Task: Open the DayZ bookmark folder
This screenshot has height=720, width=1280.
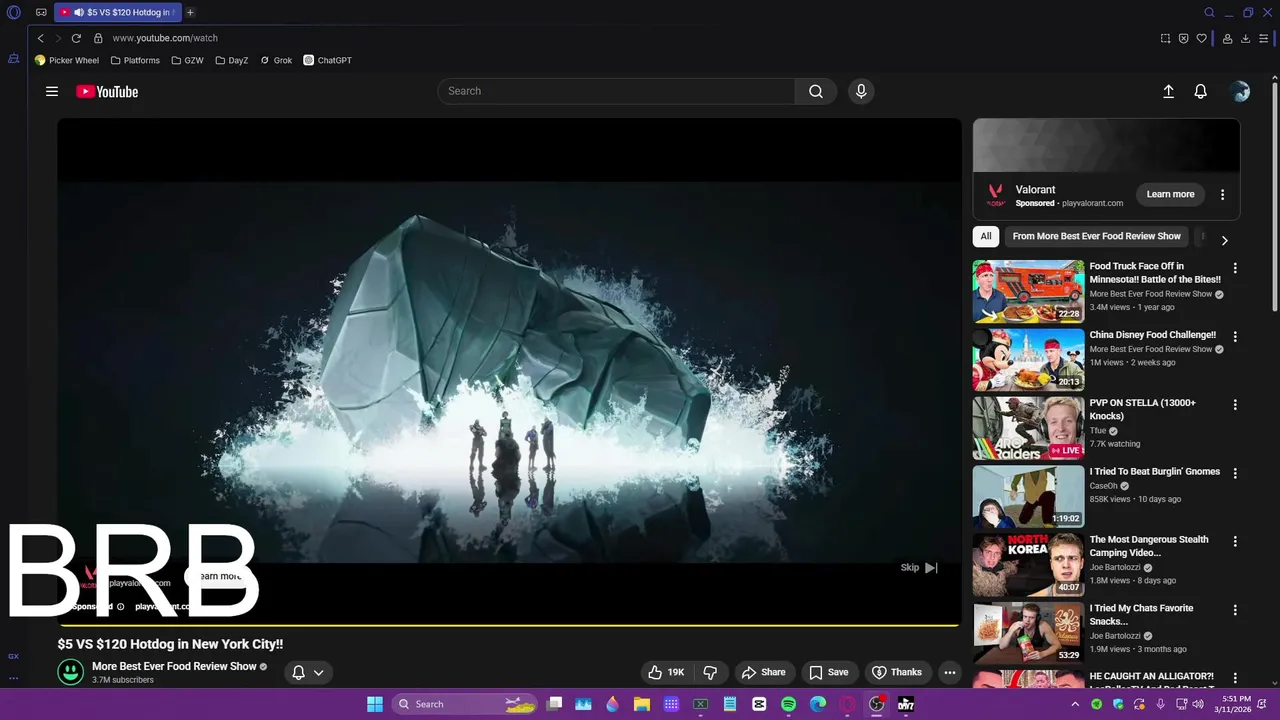Action: [x=232, y=60]
